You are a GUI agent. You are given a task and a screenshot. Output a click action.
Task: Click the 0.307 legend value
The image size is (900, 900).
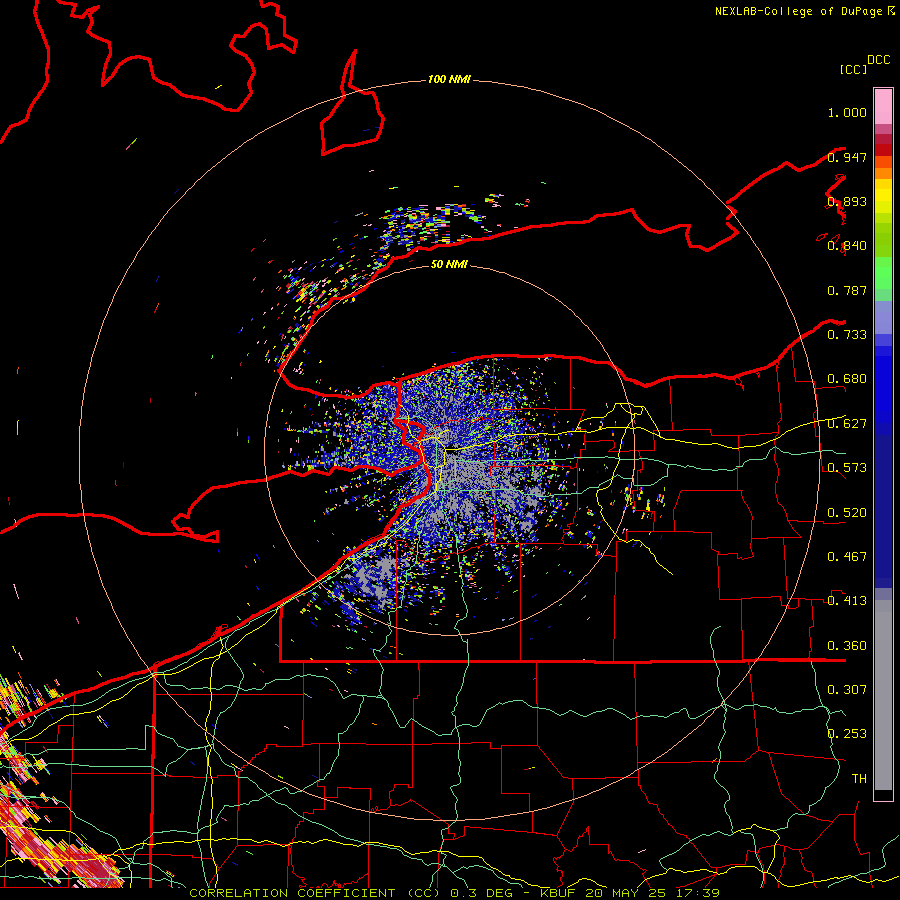(x=847, y=689)
